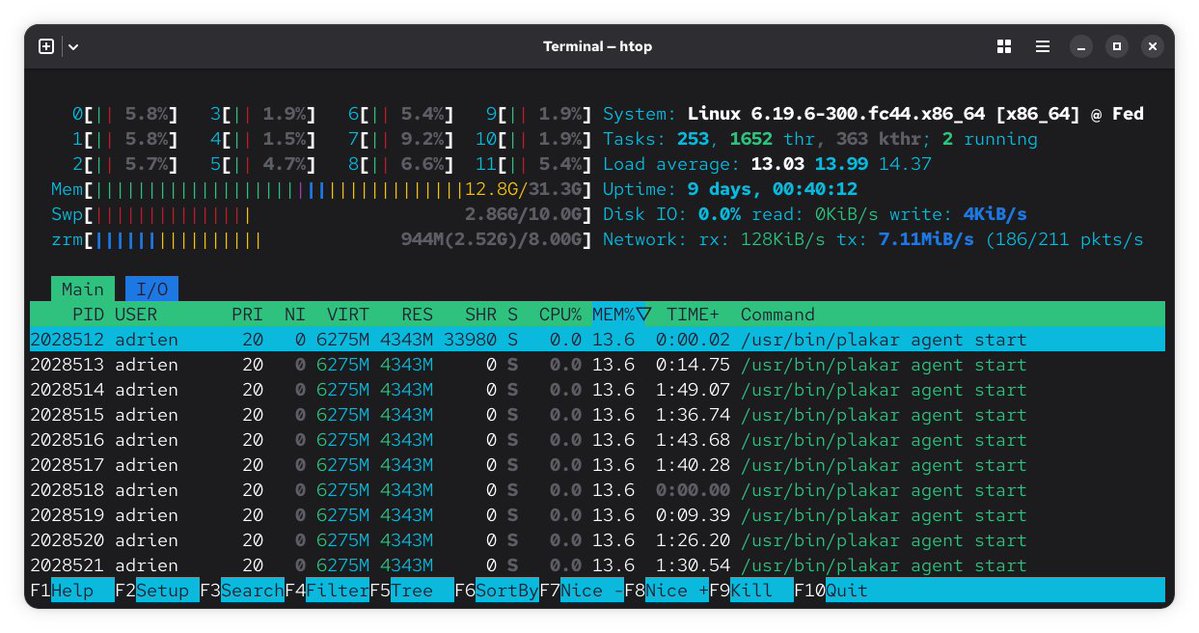The image size is (1199, 633).
Task: Click TIME+ value 1:49.07
Action: click(x=693, y=390)
